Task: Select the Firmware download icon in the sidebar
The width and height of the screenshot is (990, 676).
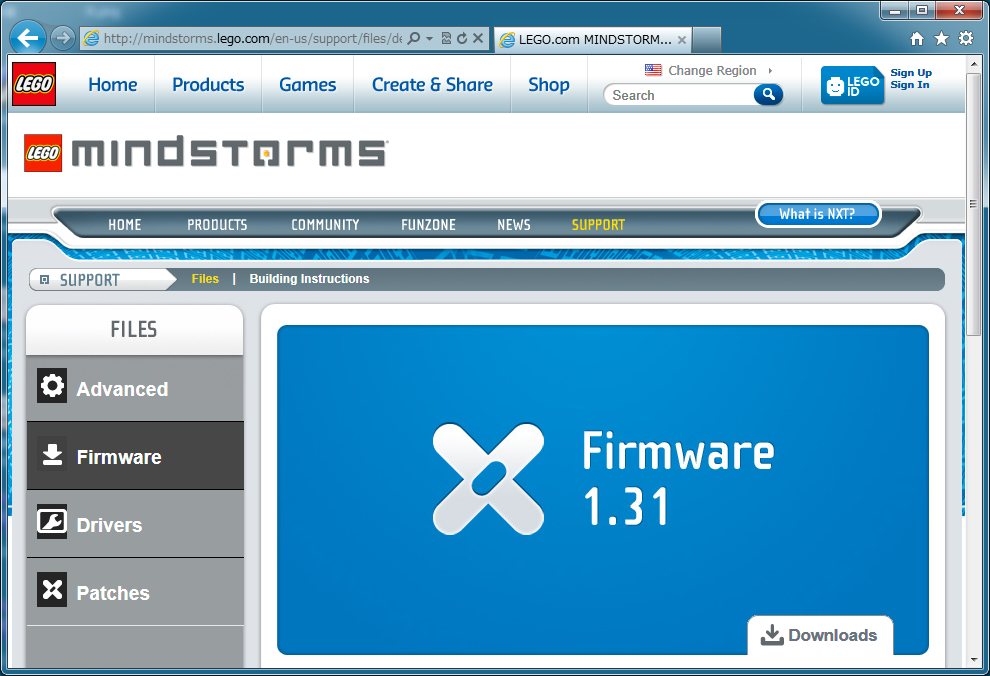Action: point(52,455)
